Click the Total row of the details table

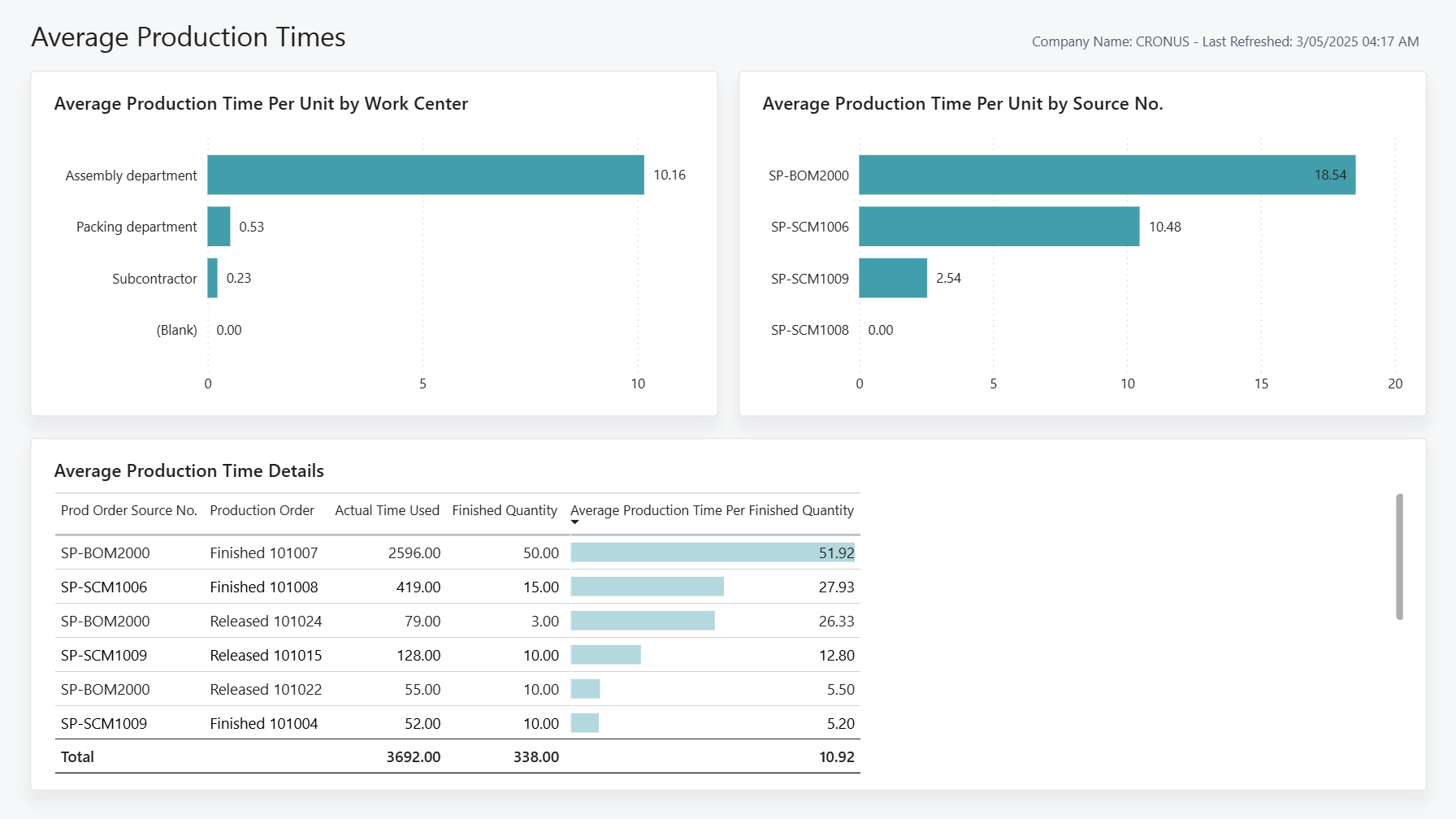(325, 756)
